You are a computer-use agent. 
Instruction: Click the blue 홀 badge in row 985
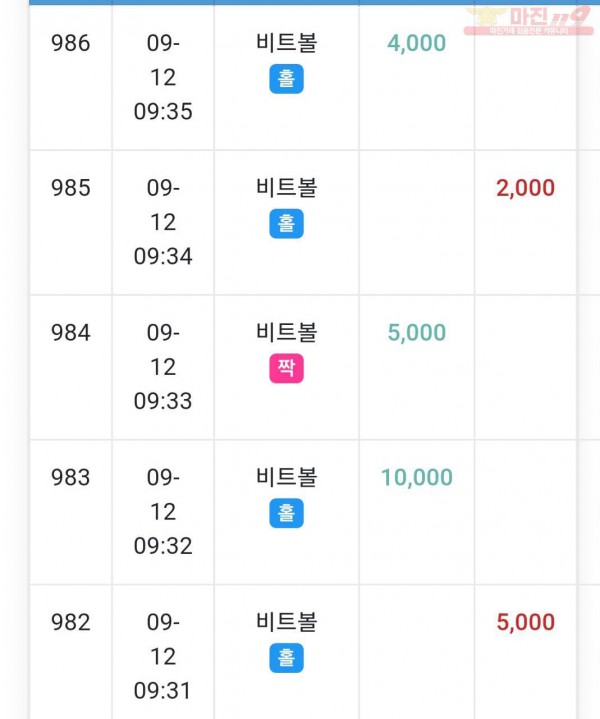(x=286, y=224)
